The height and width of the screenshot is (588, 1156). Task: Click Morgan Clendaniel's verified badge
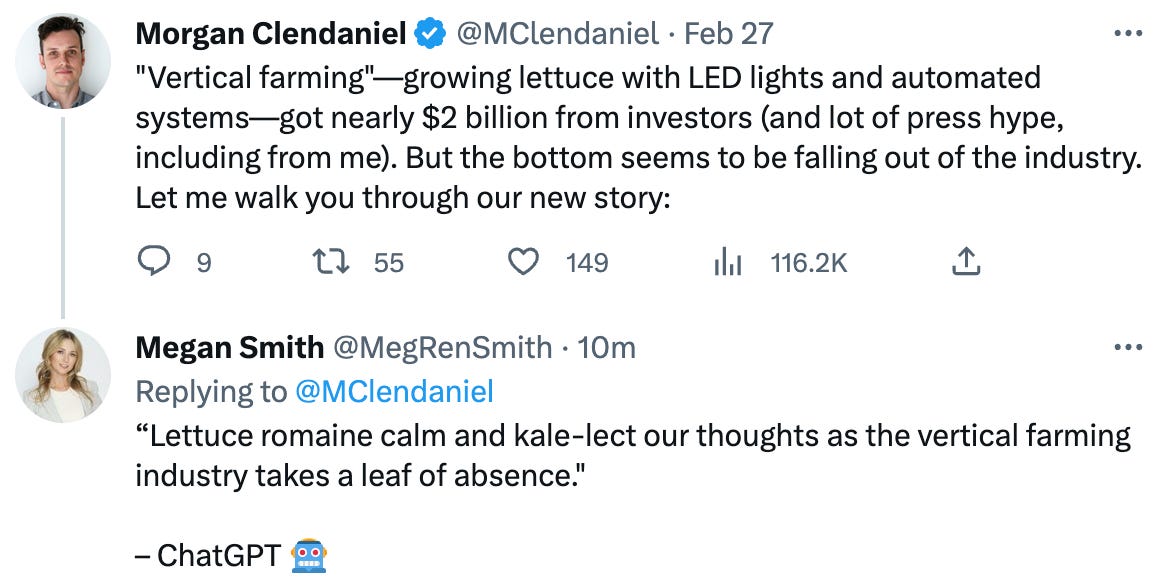coord(431,34)
